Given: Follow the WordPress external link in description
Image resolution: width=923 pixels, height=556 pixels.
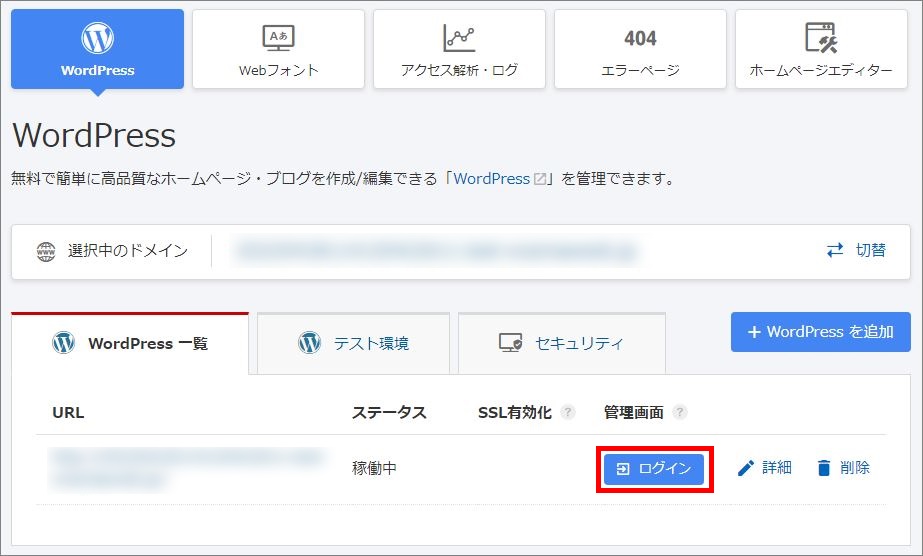Looking at the screenshot, I should pyautogui.click(x=499, y=179).
